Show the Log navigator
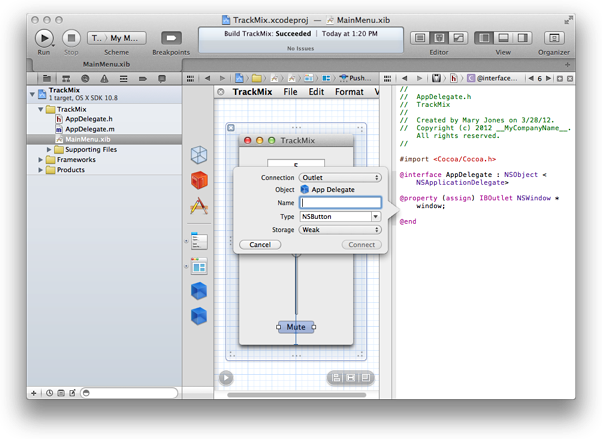The height and width of the screenshot is (439, 602). pyautogui.click(x=162, y=79)
